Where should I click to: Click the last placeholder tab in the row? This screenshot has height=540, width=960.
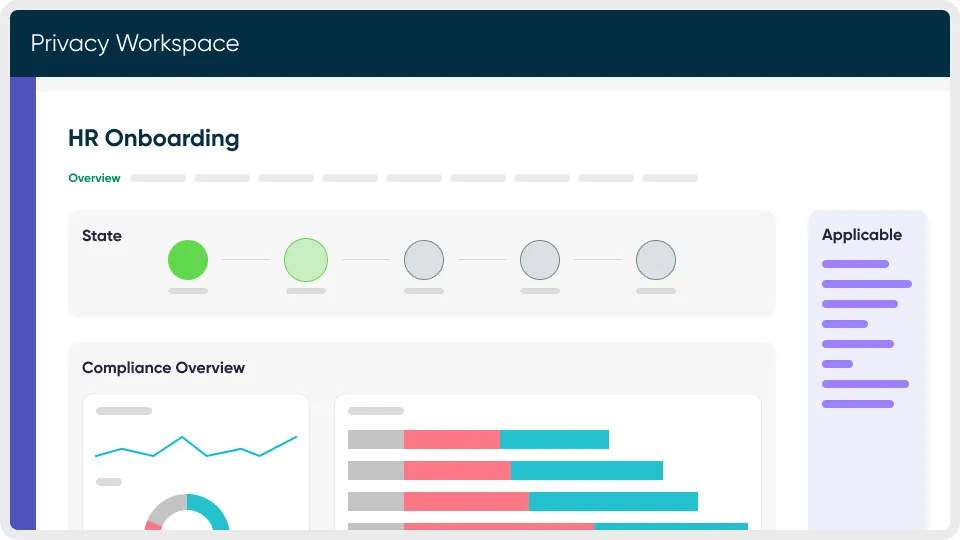670,178
